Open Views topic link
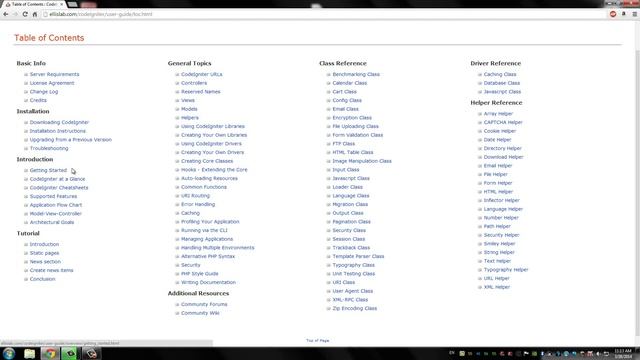640x360 pixels. [x=188, y=100]
